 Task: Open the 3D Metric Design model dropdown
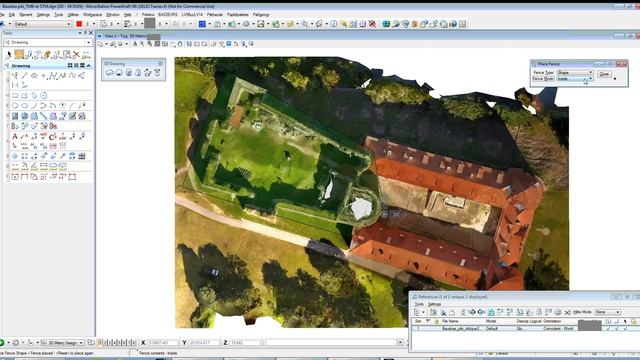pyautogui.click(x=62, y=343)
